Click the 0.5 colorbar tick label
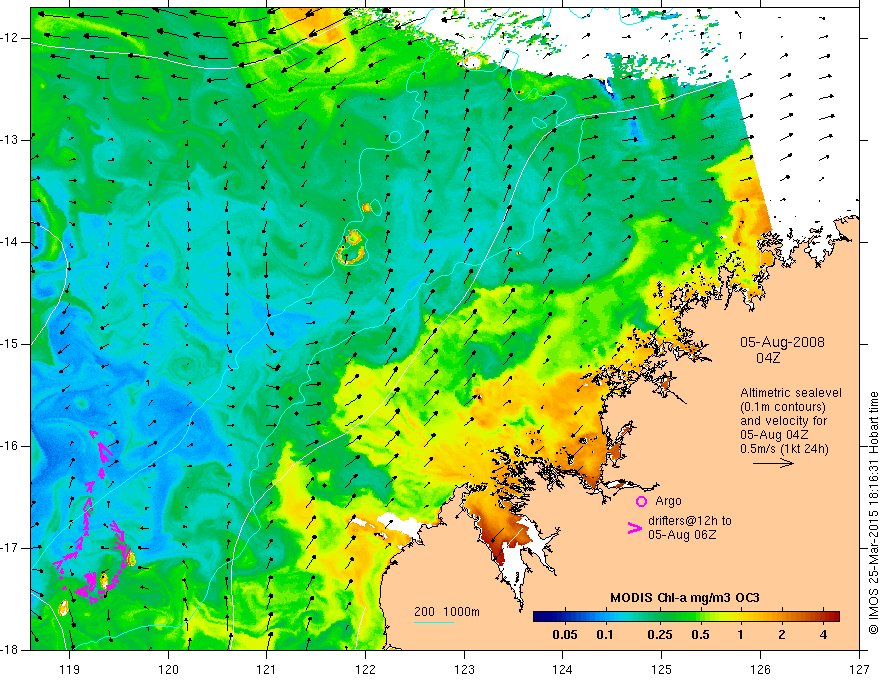880x680 pixels. [x=700, y=635]
